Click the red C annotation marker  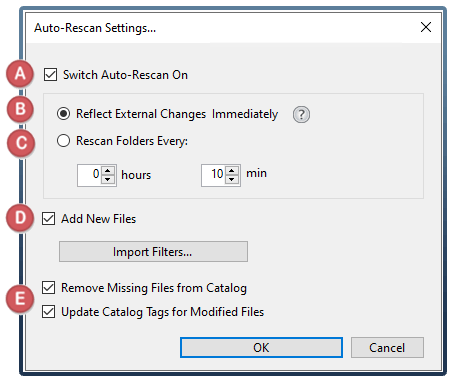coord(21,143)
